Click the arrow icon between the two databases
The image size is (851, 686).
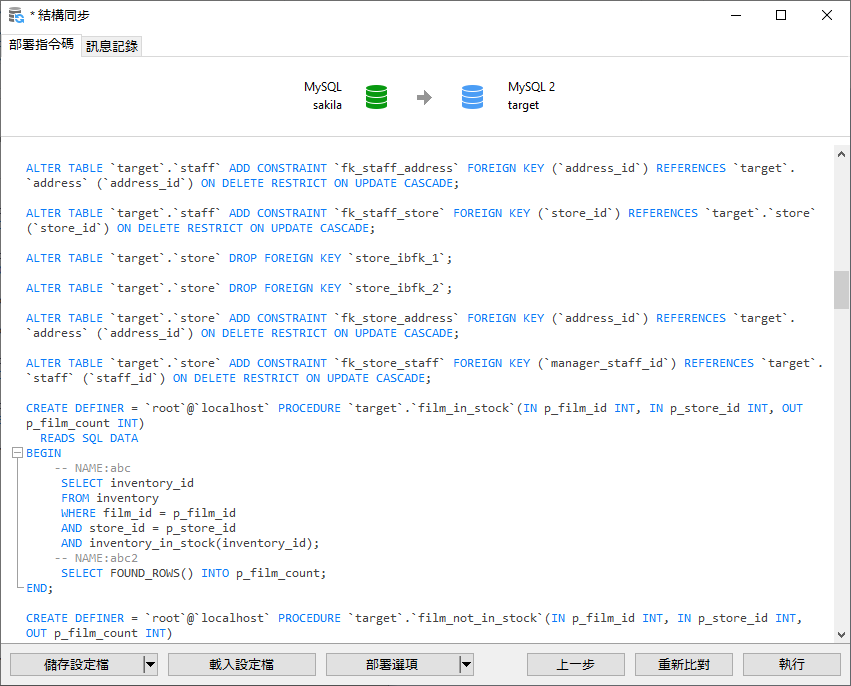424,96
